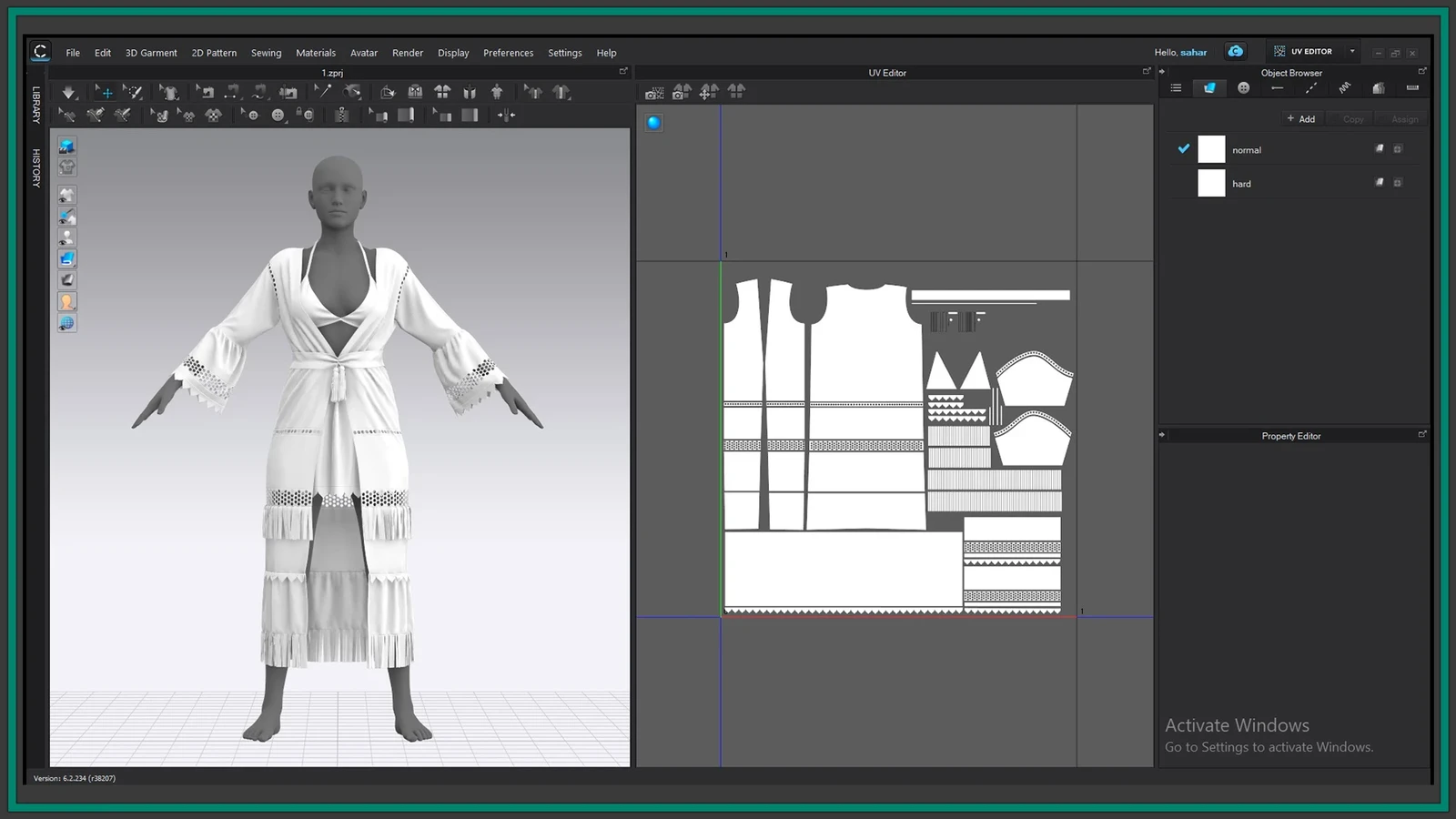This screenshot has width=1456, height=819.
Task: Open the Button tab in Object Browser
Action: (x=1244, y=88)
